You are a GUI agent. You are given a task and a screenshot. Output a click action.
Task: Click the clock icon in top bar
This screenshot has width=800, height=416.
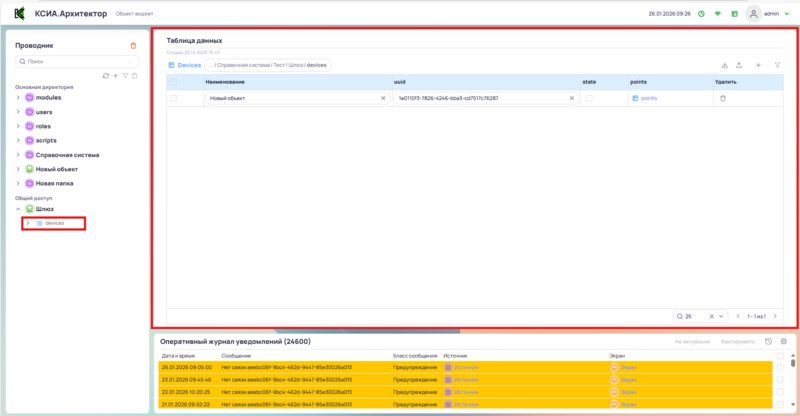pyautogui.click(x=701, y=14)
